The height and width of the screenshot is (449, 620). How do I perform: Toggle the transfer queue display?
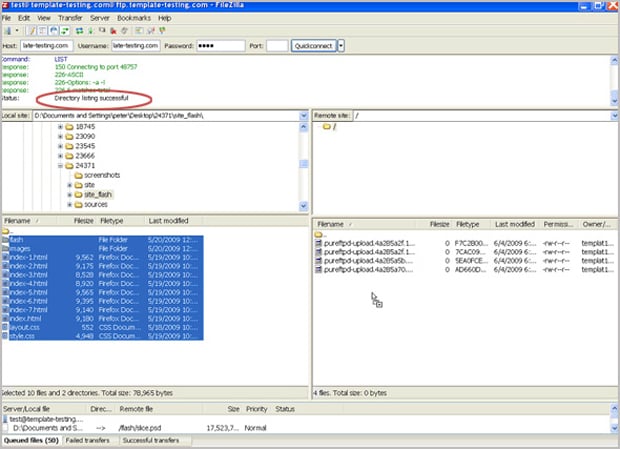coord(64,31)
